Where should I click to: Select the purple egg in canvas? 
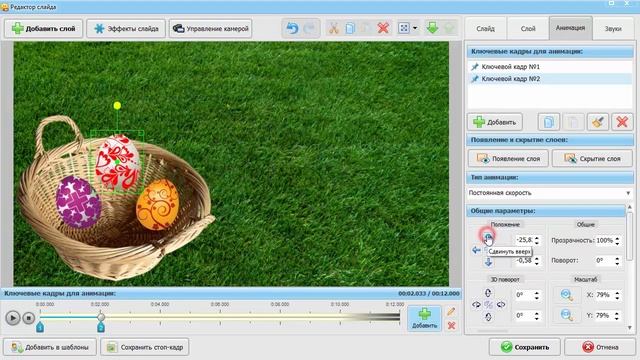[78, 202]
